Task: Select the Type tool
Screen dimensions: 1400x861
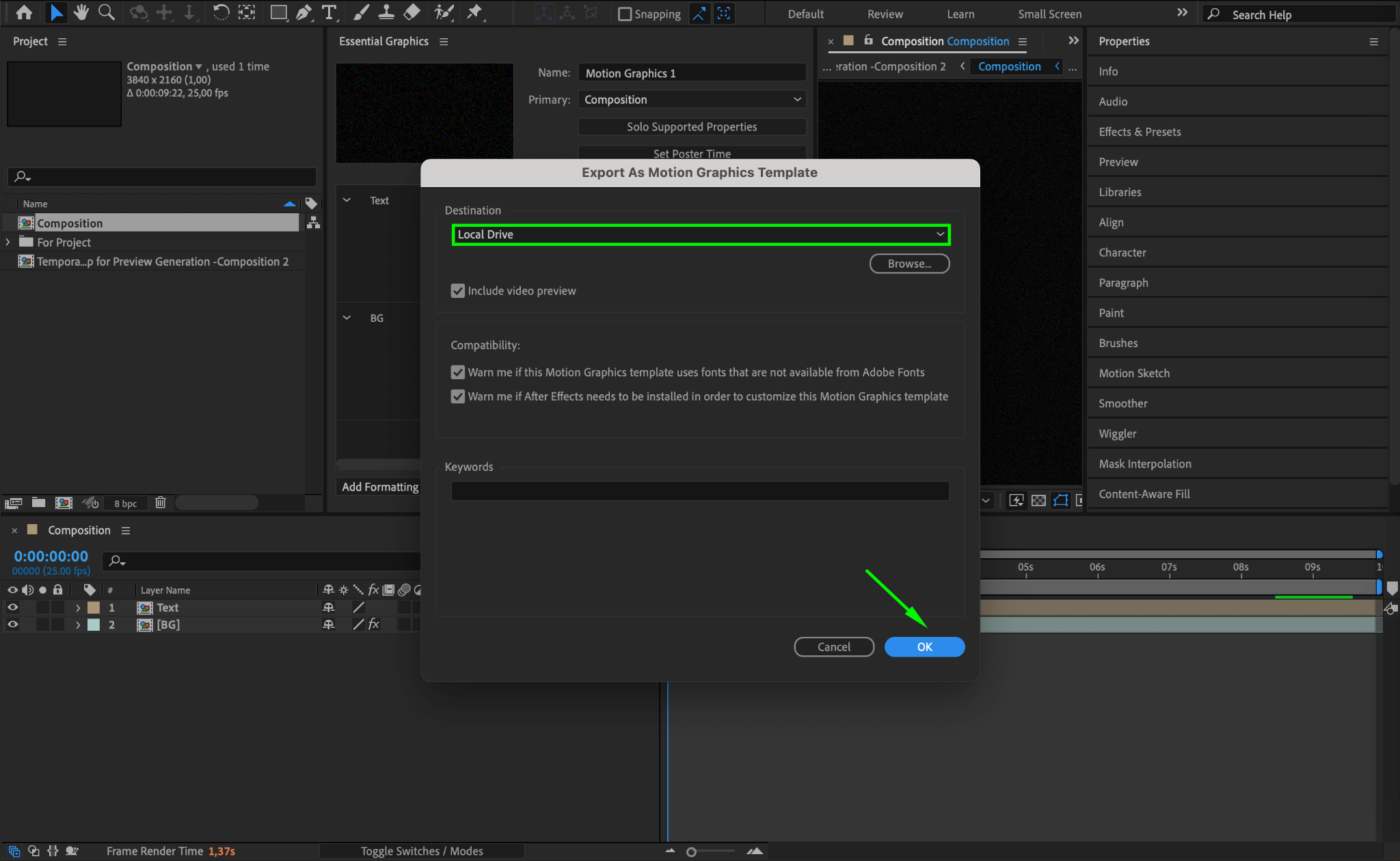Action: pyautogui.click(x=329, y=12)
